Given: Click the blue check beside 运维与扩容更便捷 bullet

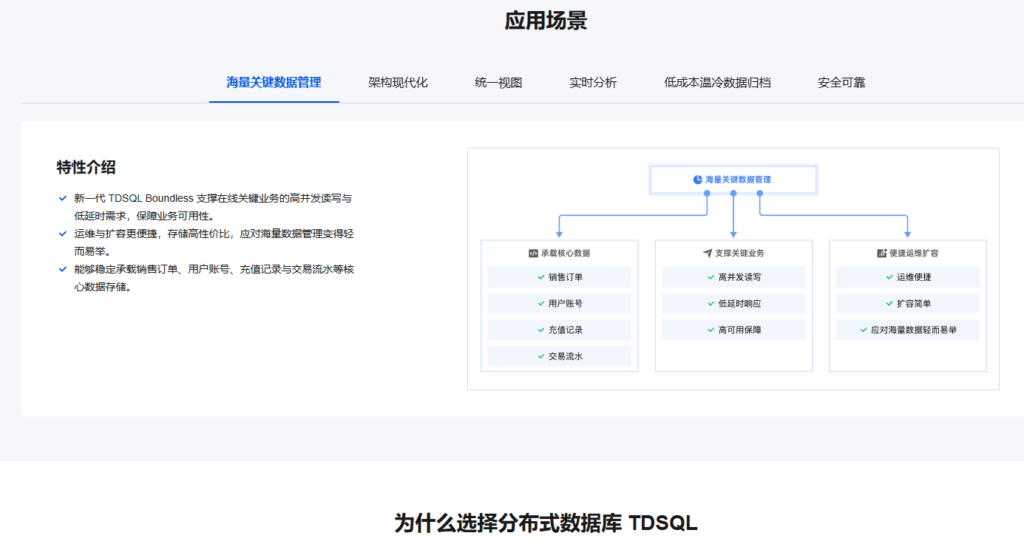Looking at the screenshot, I should click(x=63, y=234).
